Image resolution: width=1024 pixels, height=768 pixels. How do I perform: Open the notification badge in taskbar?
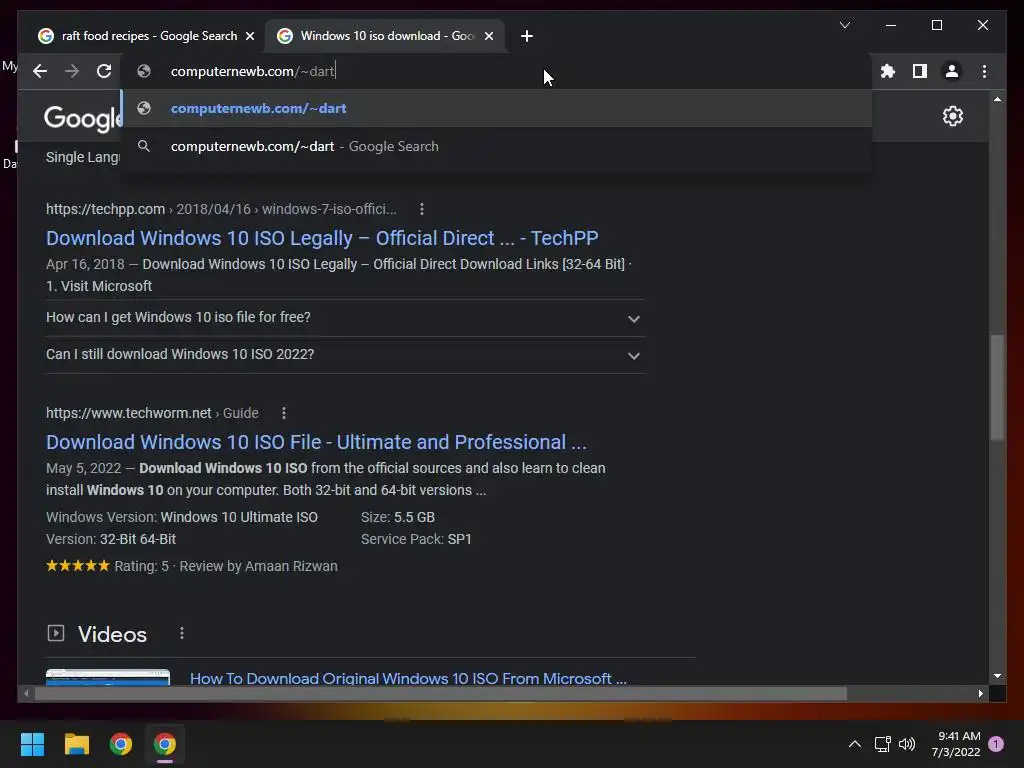tap(996, 744)
